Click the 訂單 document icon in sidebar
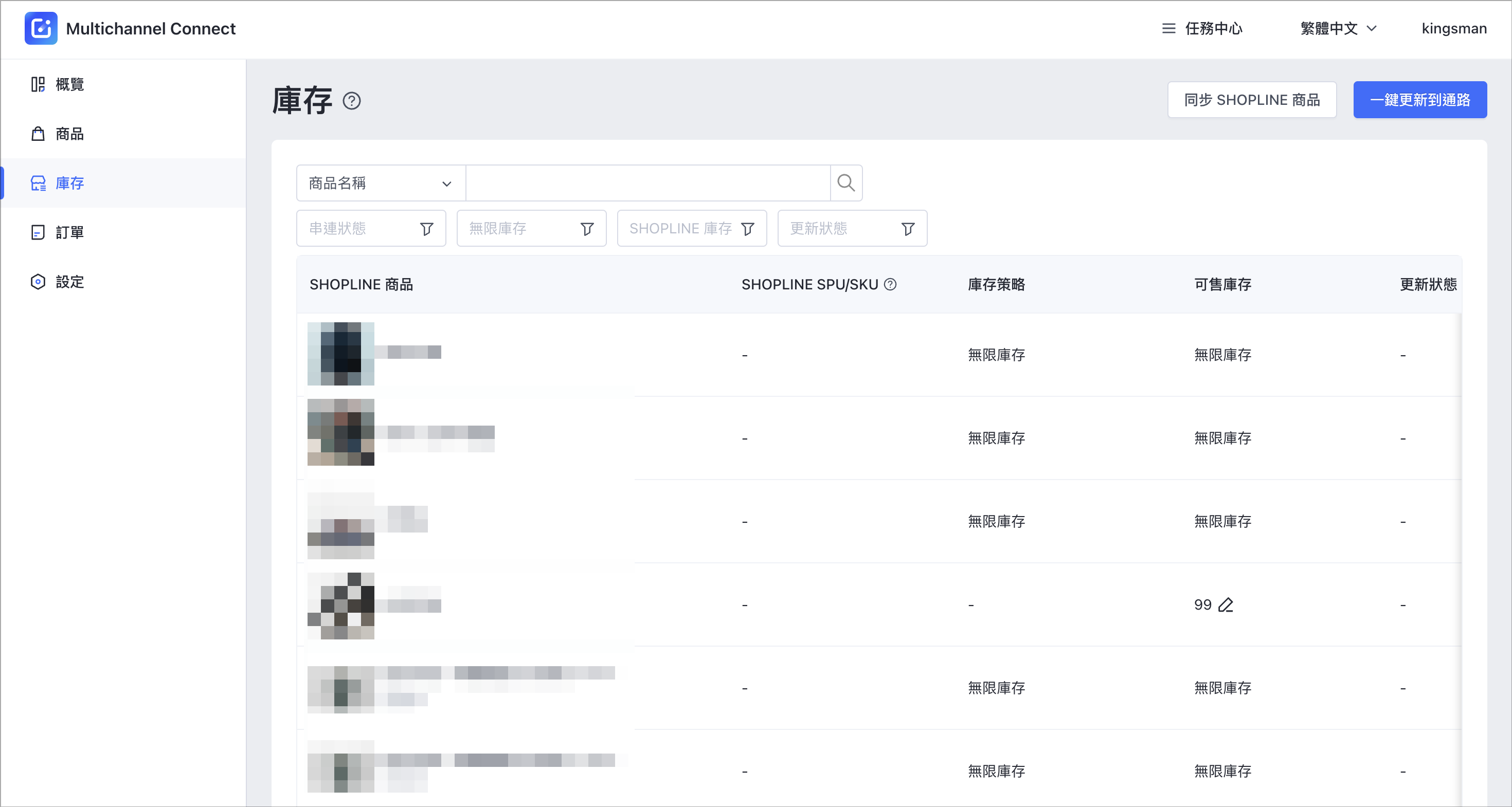1512x807 pixels. pyautogui.click(x=38, y=232)
